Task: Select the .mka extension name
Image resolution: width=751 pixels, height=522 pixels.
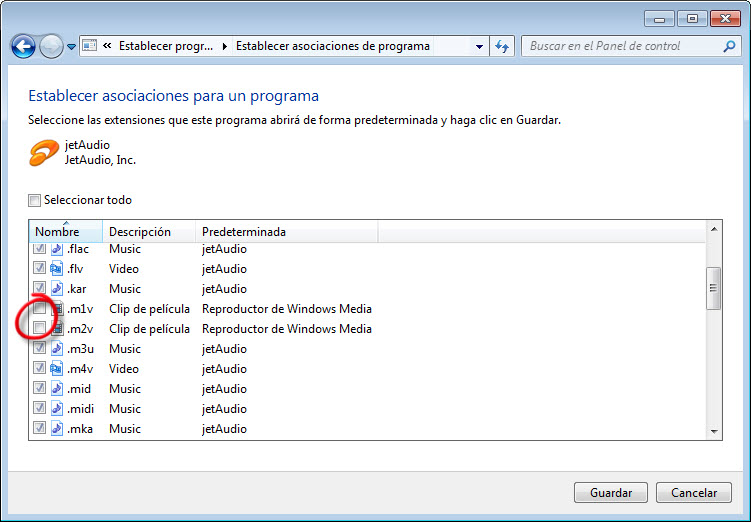Action: (80, 429)
